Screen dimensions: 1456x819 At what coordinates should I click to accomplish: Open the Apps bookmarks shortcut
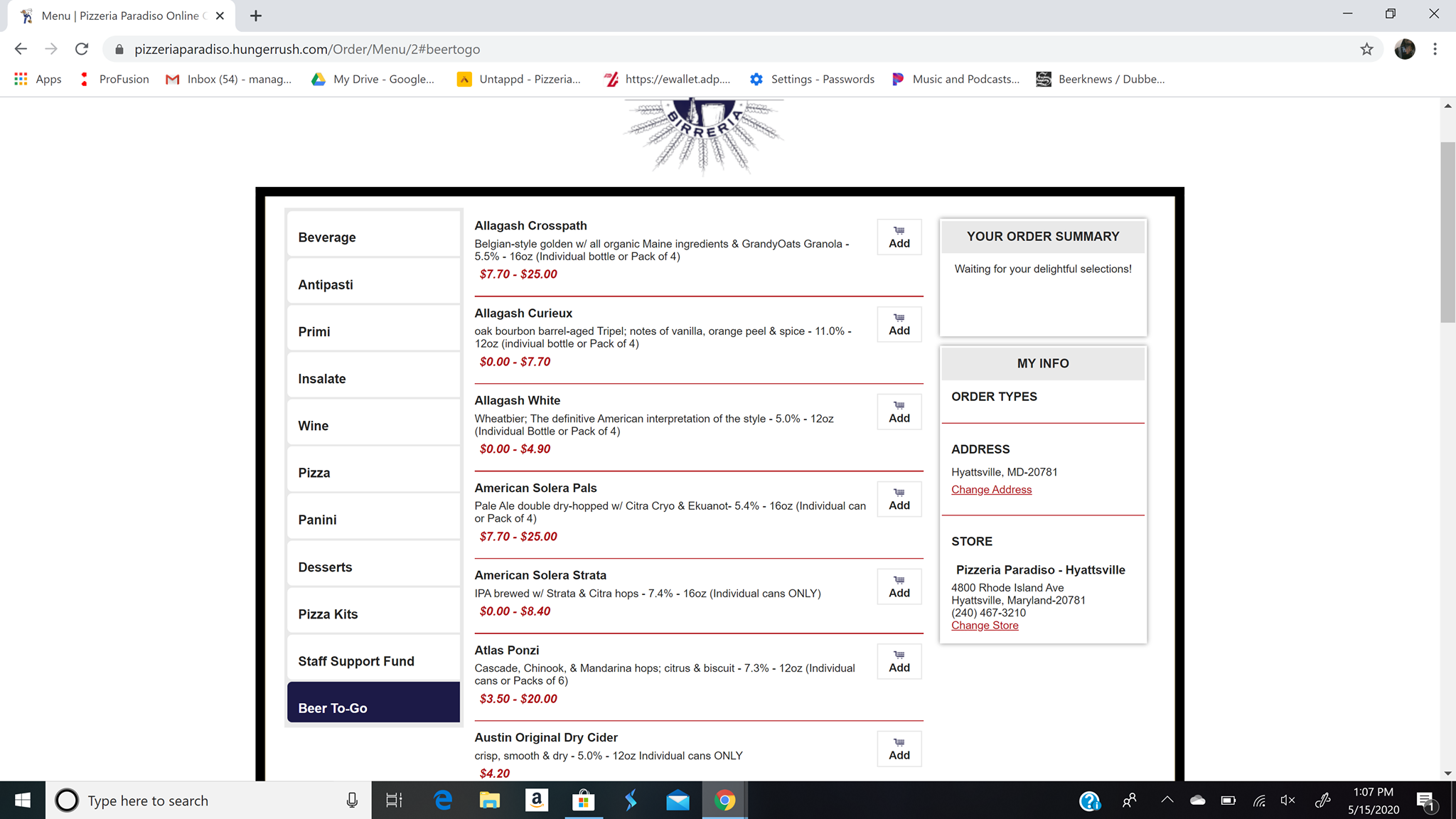pyautogui.click(x=38, y=79)
